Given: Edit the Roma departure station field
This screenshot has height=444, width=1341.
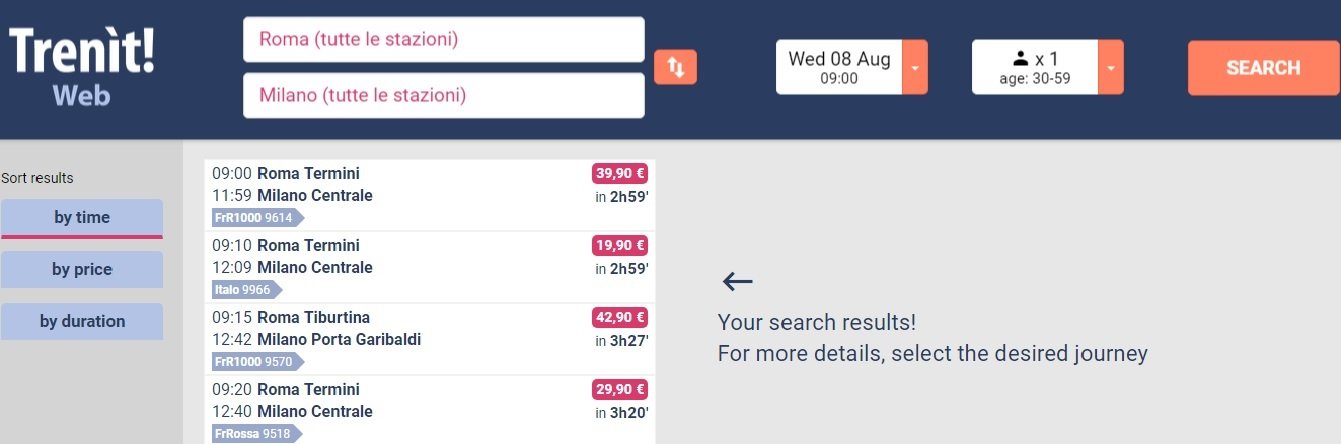Looking at the screenshot, I should tap(444, 40).
